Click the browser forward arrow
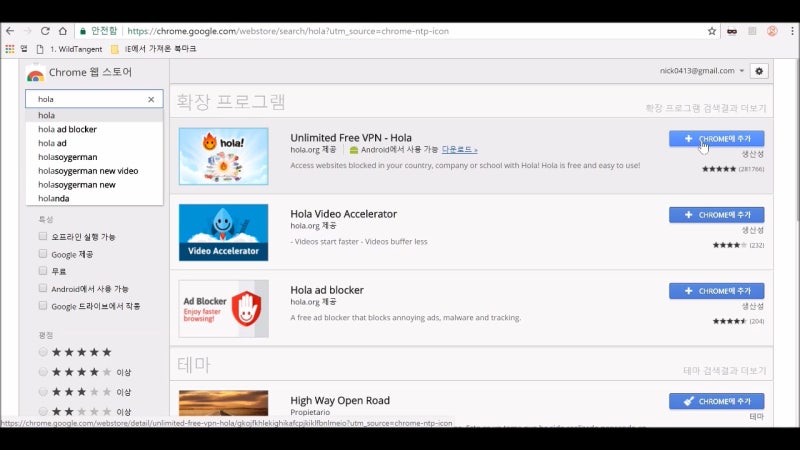The image size is (800, 450). point(28,31)
